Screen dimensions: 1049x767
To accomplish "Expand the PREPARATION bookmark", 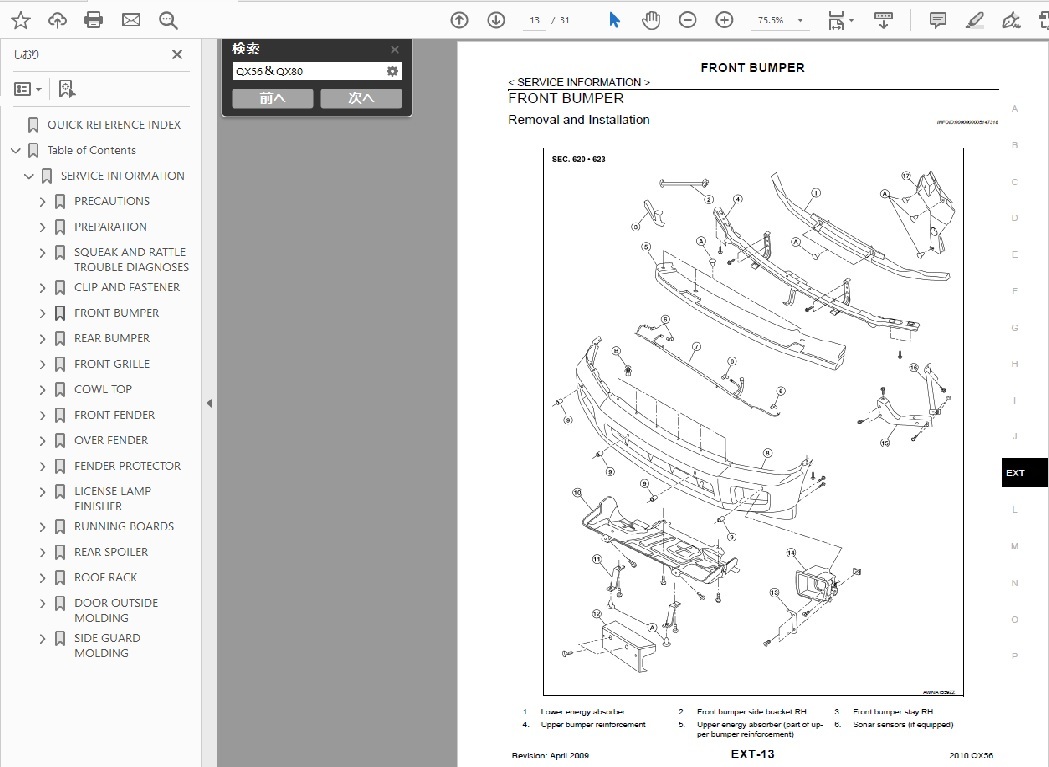I will point(42,227).
